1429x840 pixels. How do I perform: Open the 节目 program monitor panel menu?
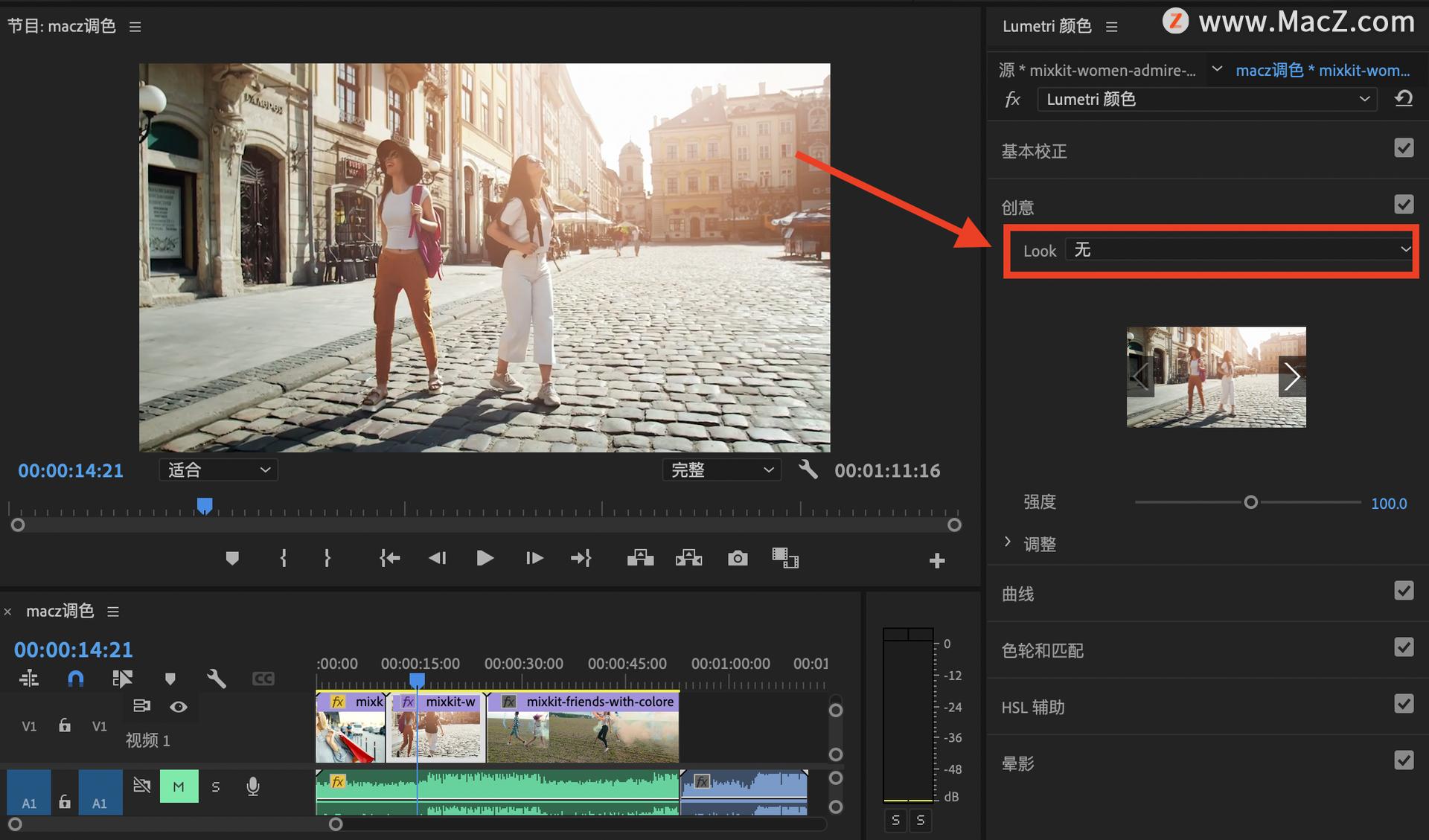(x=135, y=27)
